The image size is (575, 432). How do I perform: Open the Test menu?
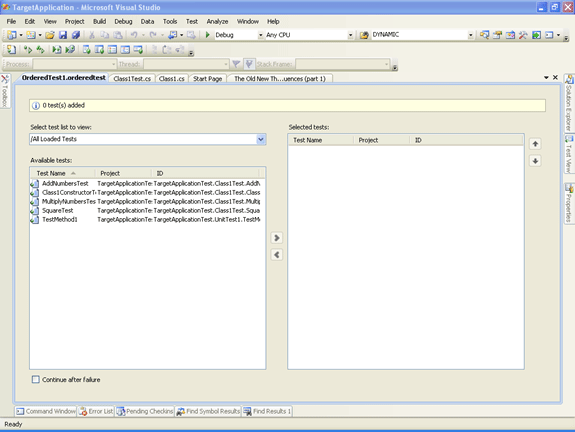point(192,21)
